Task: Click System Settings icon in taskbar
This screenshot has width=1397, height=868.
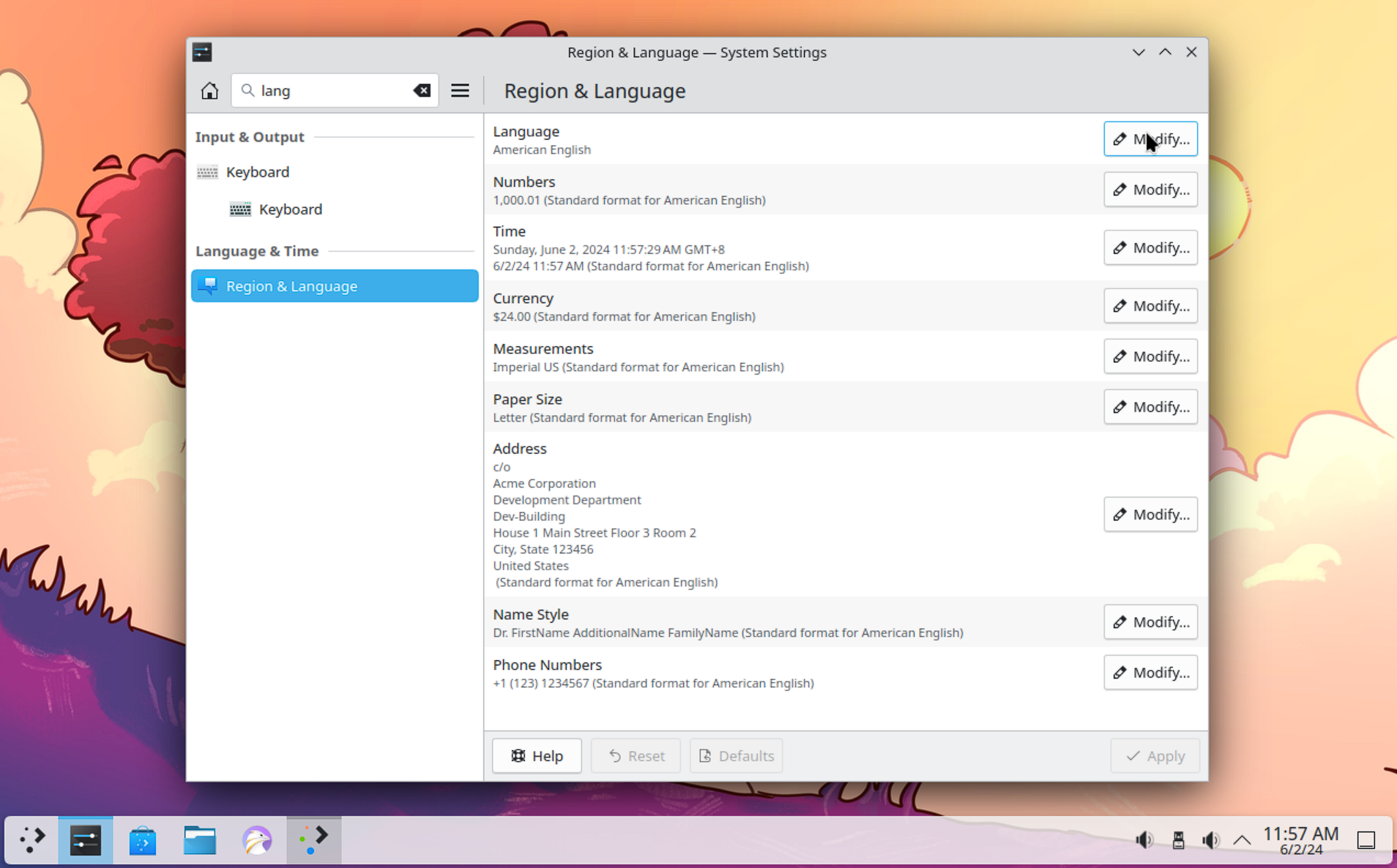Action: pyautogui.click(x=86, y=840)
